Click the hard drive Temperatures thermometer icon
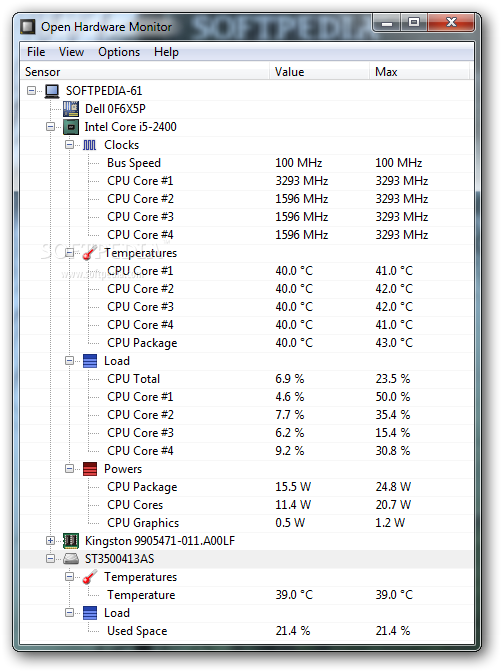This screenshot has height=672, width=502. click(90, 577)
